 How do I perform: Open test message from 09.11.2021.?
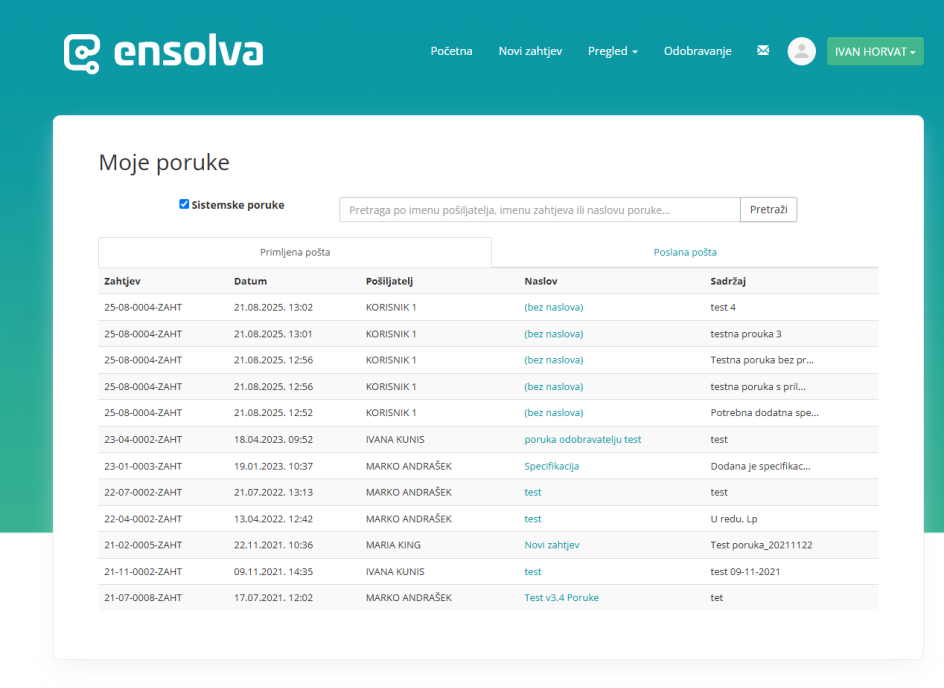[x=532, y=572]
